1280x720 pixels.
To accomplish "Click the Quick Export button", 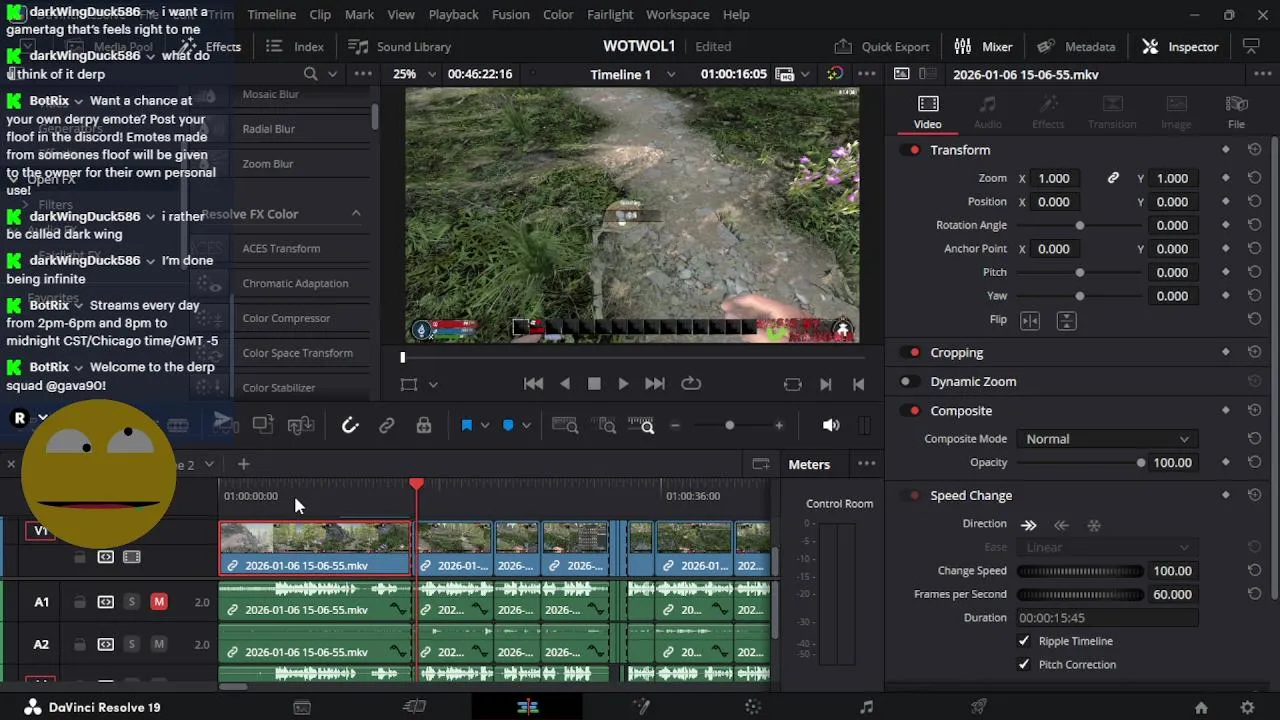I will pyautogui.click(x=883, y=46).
